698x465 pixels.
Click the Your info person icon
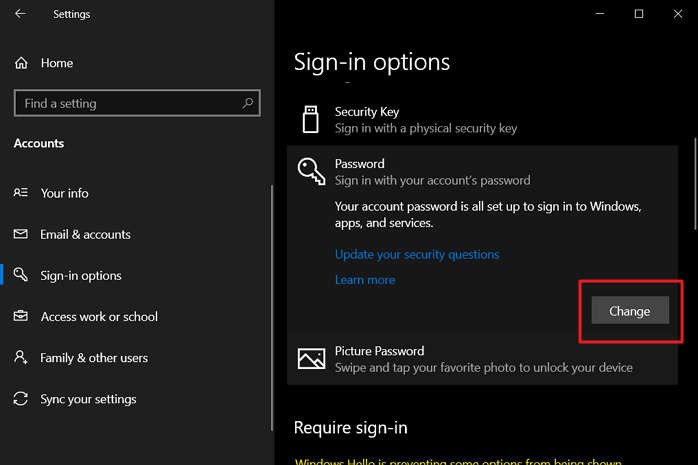click(21, 193)
